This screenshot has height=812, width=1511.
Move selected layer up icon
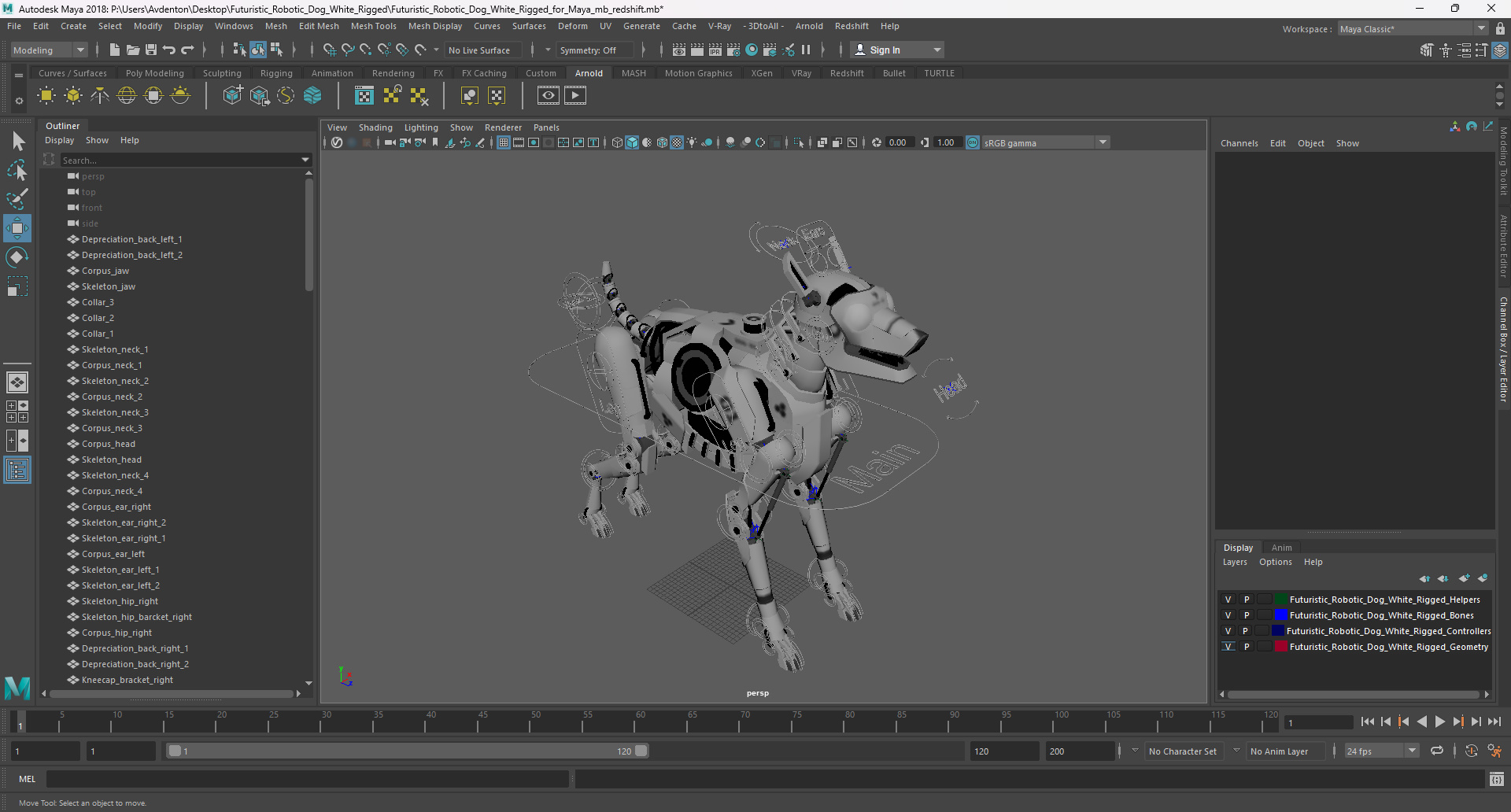pyautogui.click(x=1424, y=578)
